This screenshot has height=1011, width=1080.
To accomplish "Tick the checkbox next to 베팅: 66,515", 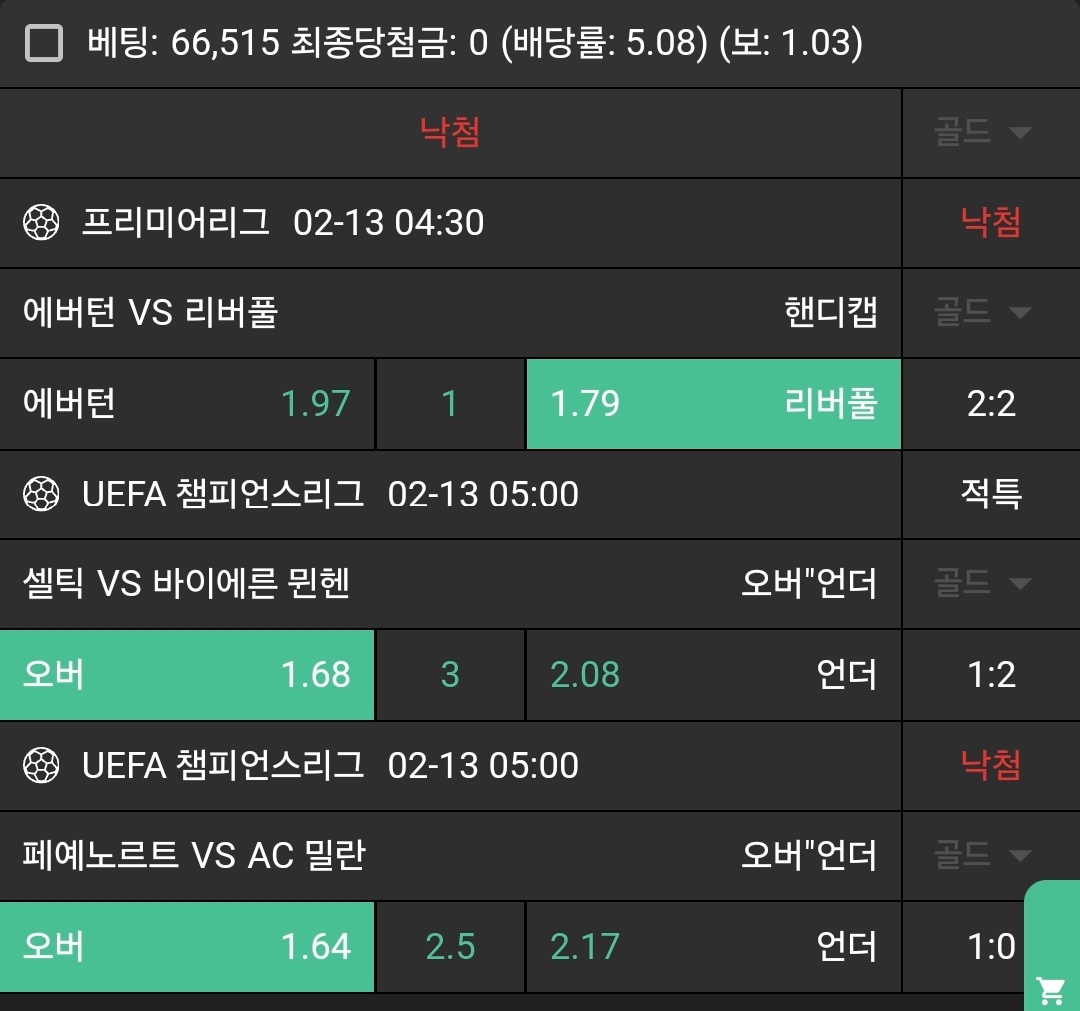I will pos(43,44).
